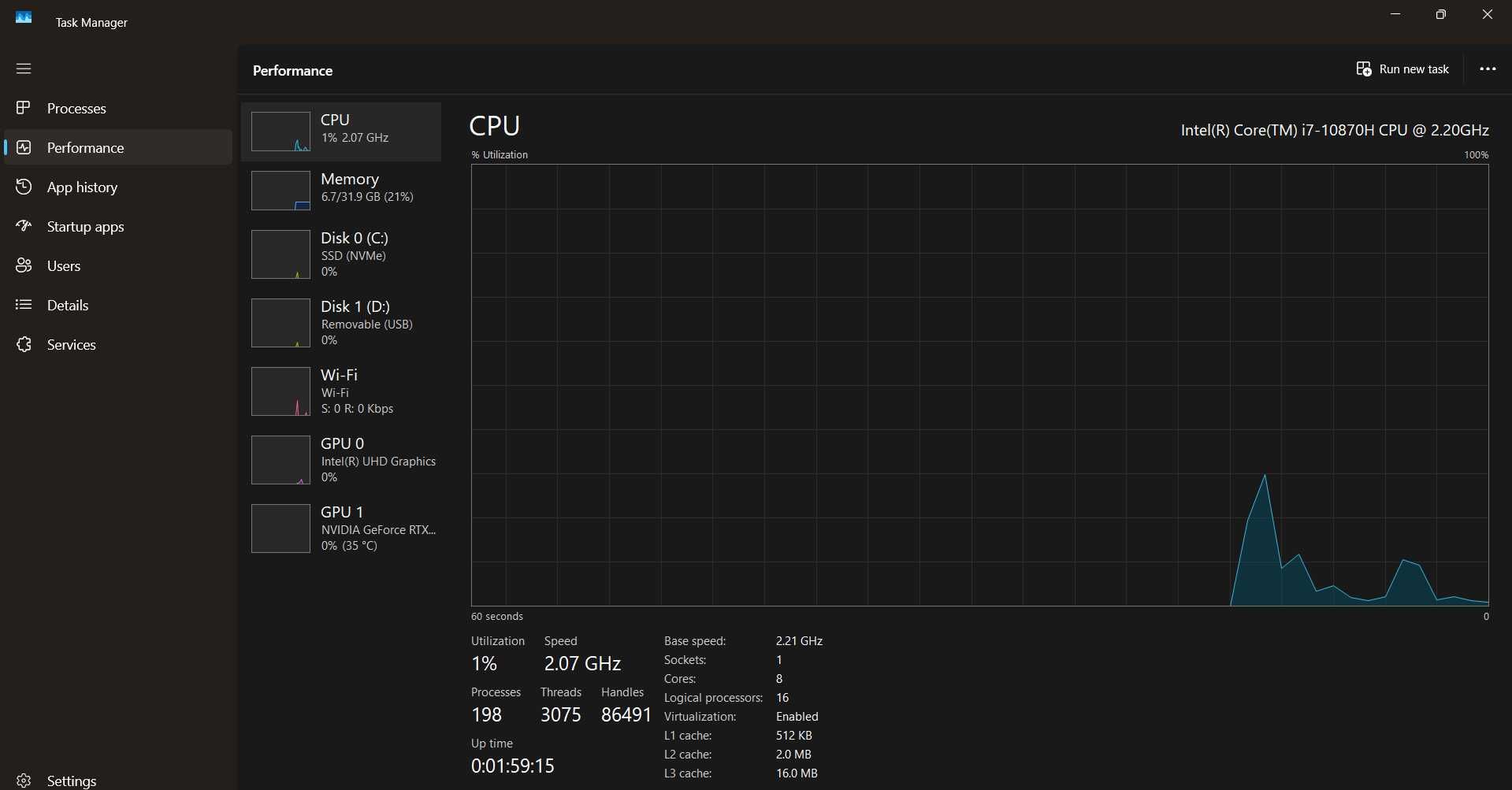The height and width of the screenshot is (790, 1512).
Task: Click the Utilization 1% value
Action: (485, 664)
